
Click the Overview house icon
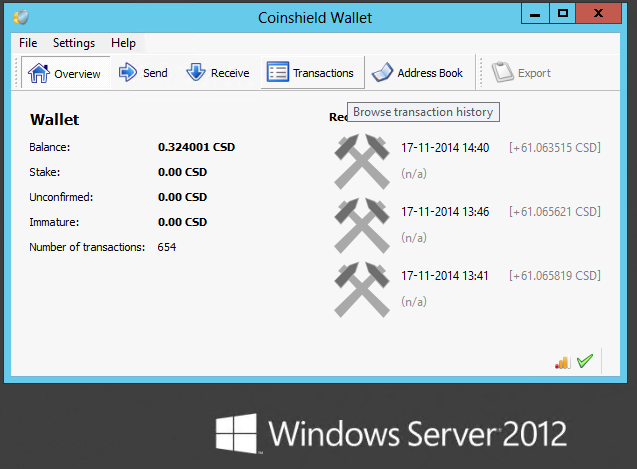coord(39,73)
